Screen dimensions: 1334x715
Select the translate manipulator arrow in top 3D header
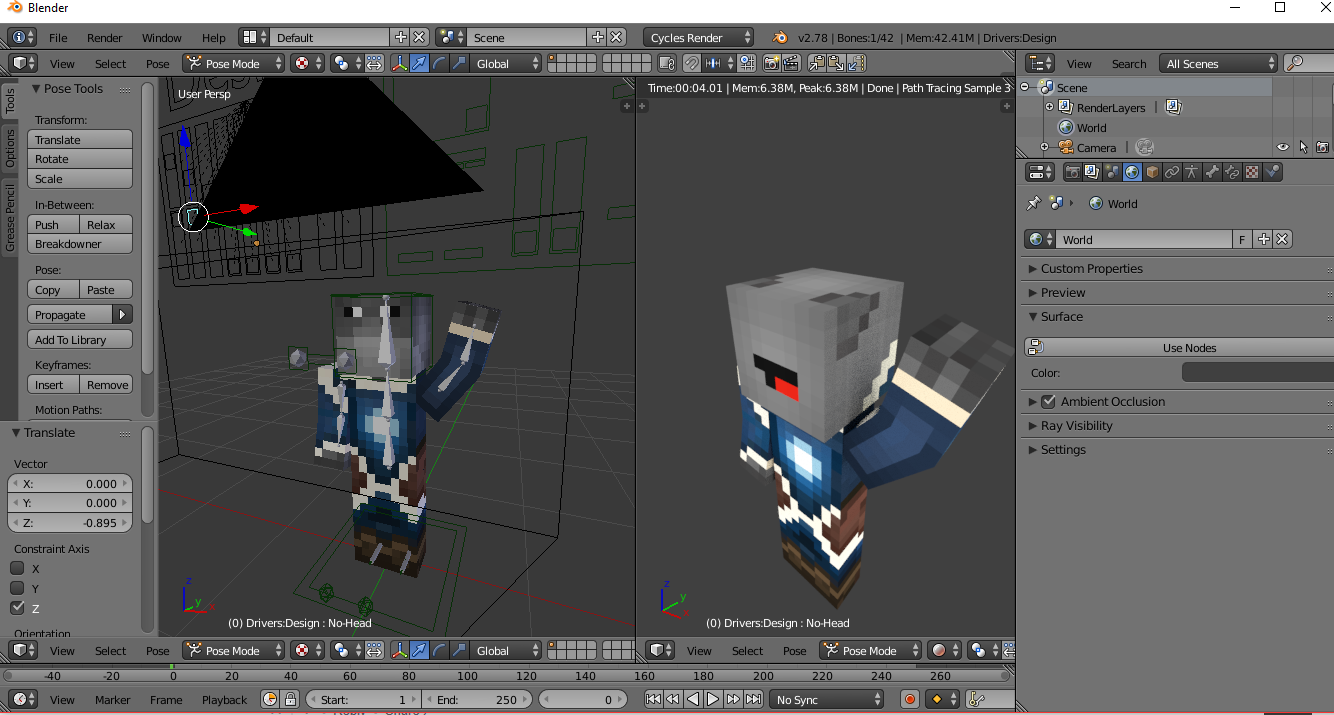(x=420, y=63)
